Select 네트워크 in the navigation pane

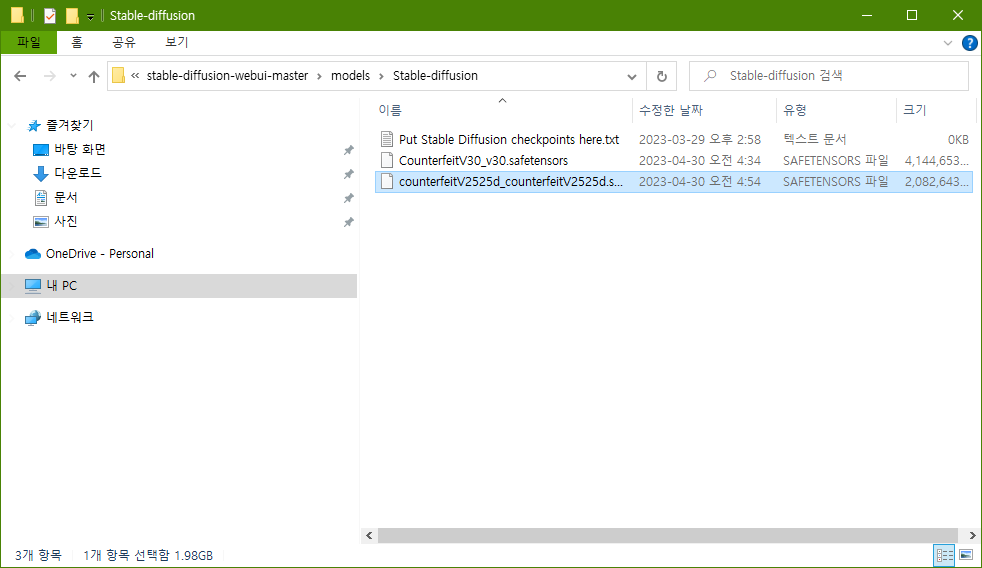(70, 318)
